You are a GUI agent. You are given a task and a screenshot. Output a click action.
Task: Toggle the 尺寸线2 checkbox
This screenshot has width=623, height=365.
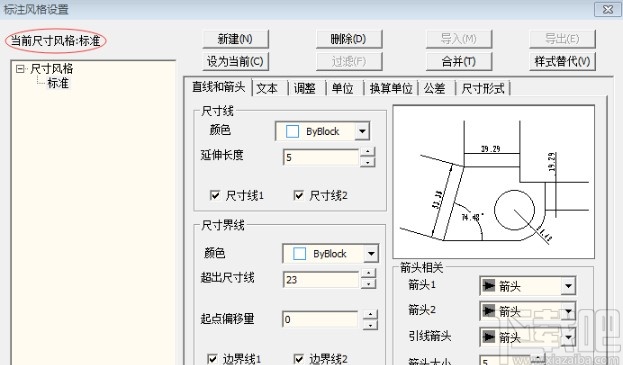[298, 195]
